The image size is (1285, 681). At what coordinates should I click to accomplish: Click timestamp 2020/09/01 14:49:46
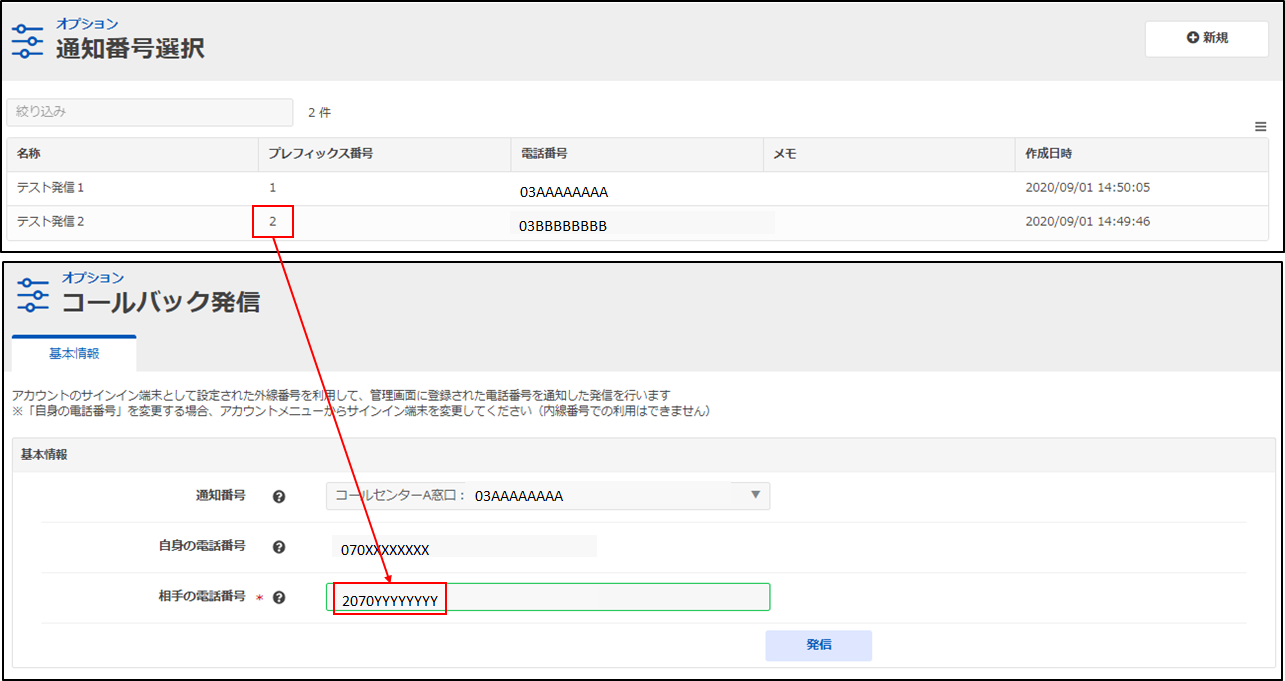pyautogui.click(x=1088, y=222)
